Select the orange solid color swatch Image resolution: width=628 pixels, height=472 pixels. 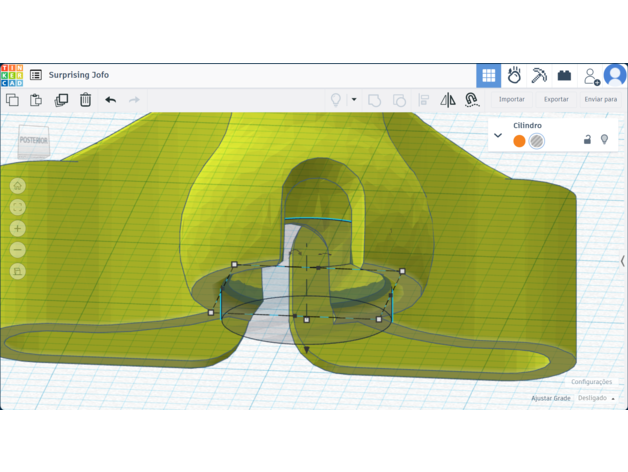pos(519,141)
